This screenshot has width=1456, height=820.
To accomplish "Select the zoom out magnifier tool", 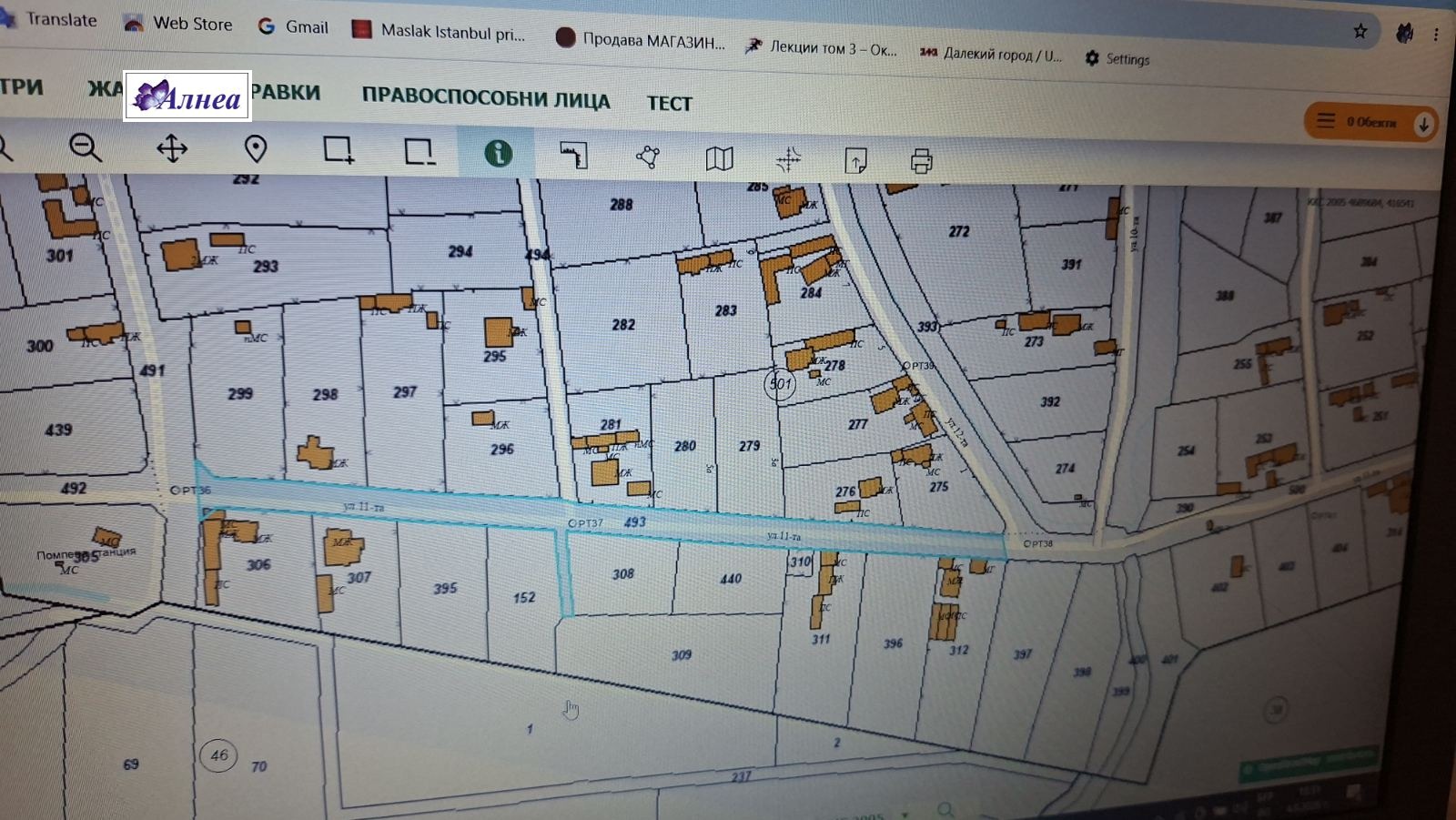I will pos(85,147).
